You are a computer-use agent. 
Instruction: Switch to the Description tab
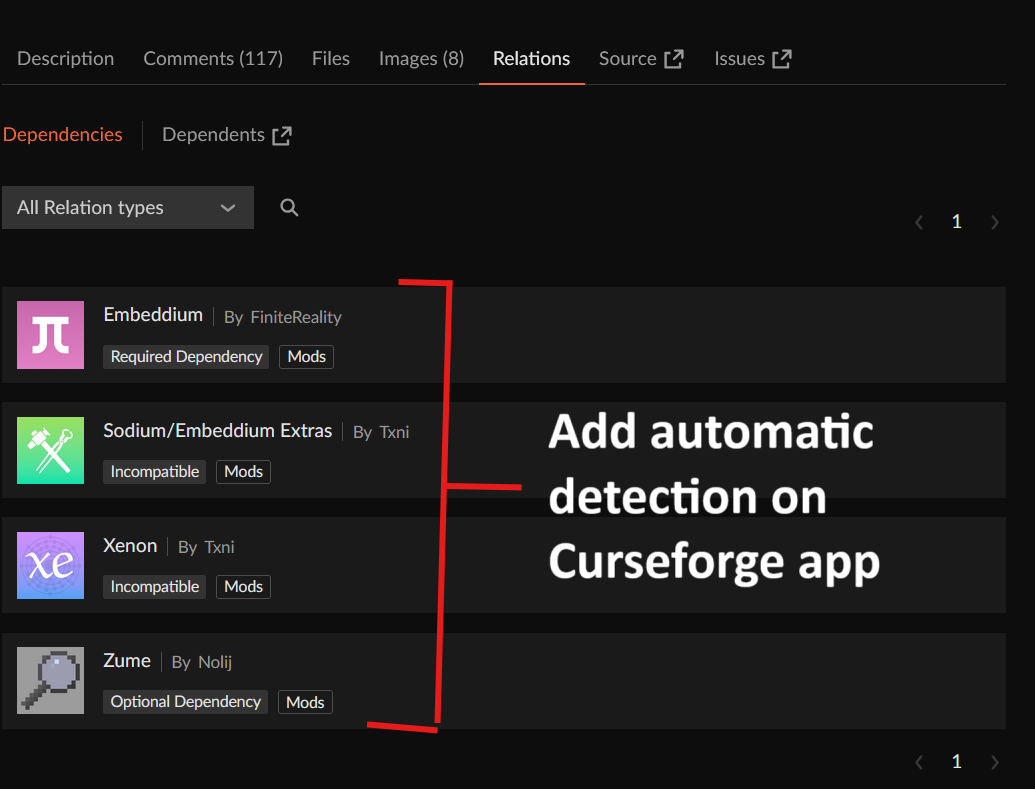tap(66, 59)
